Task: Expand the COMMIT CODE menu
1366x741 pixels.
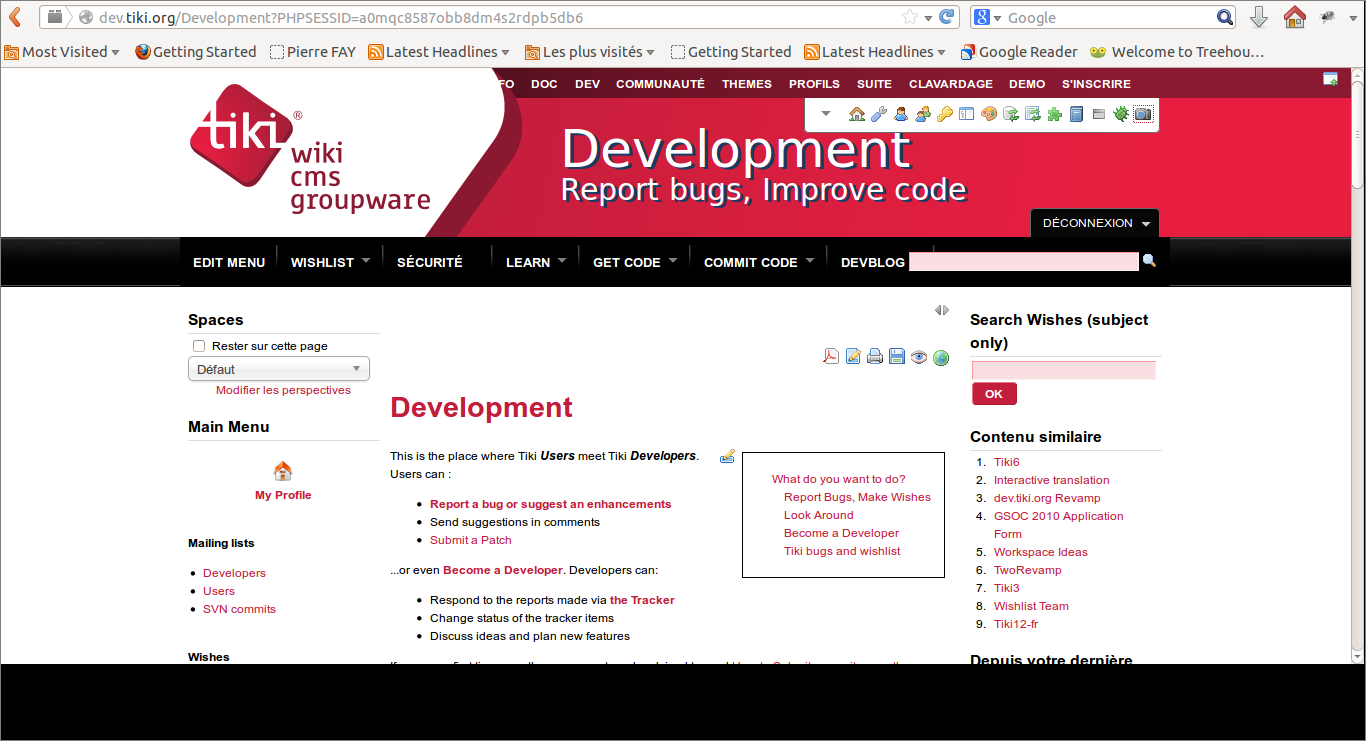Action: [810, 260]
